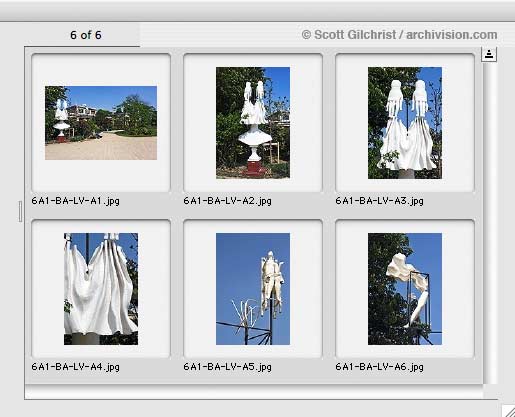Click the 6A1-BA-LV-A1.jpg file name
This screenshot has height=417, width=515.
pos(76,201)
